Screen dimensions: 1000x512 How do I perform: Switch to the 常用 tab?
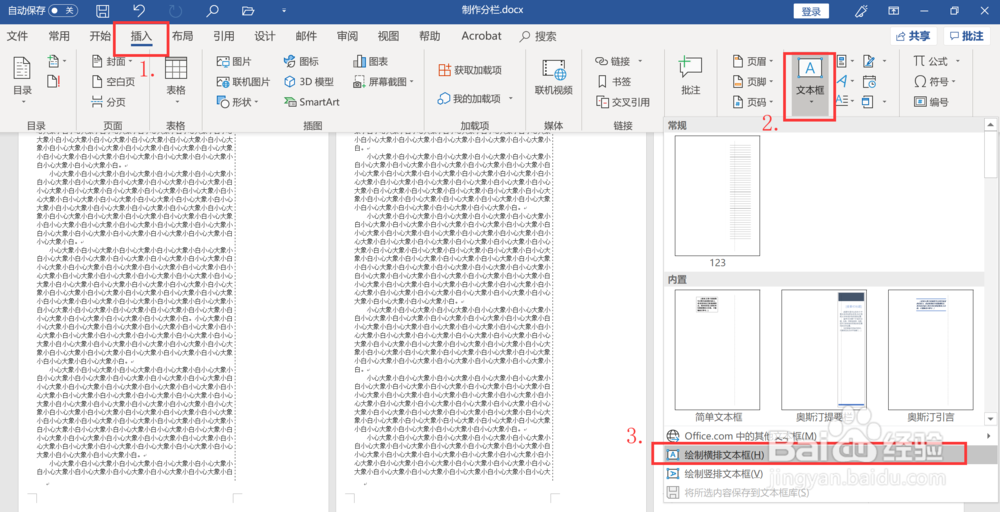(59, 36)
